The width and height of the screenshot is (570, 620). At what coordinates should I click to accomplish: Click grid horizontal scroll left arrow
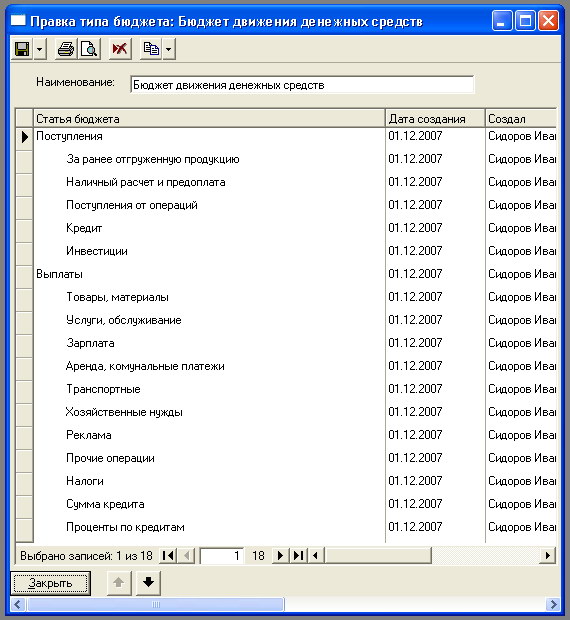(x=315, y=556)
